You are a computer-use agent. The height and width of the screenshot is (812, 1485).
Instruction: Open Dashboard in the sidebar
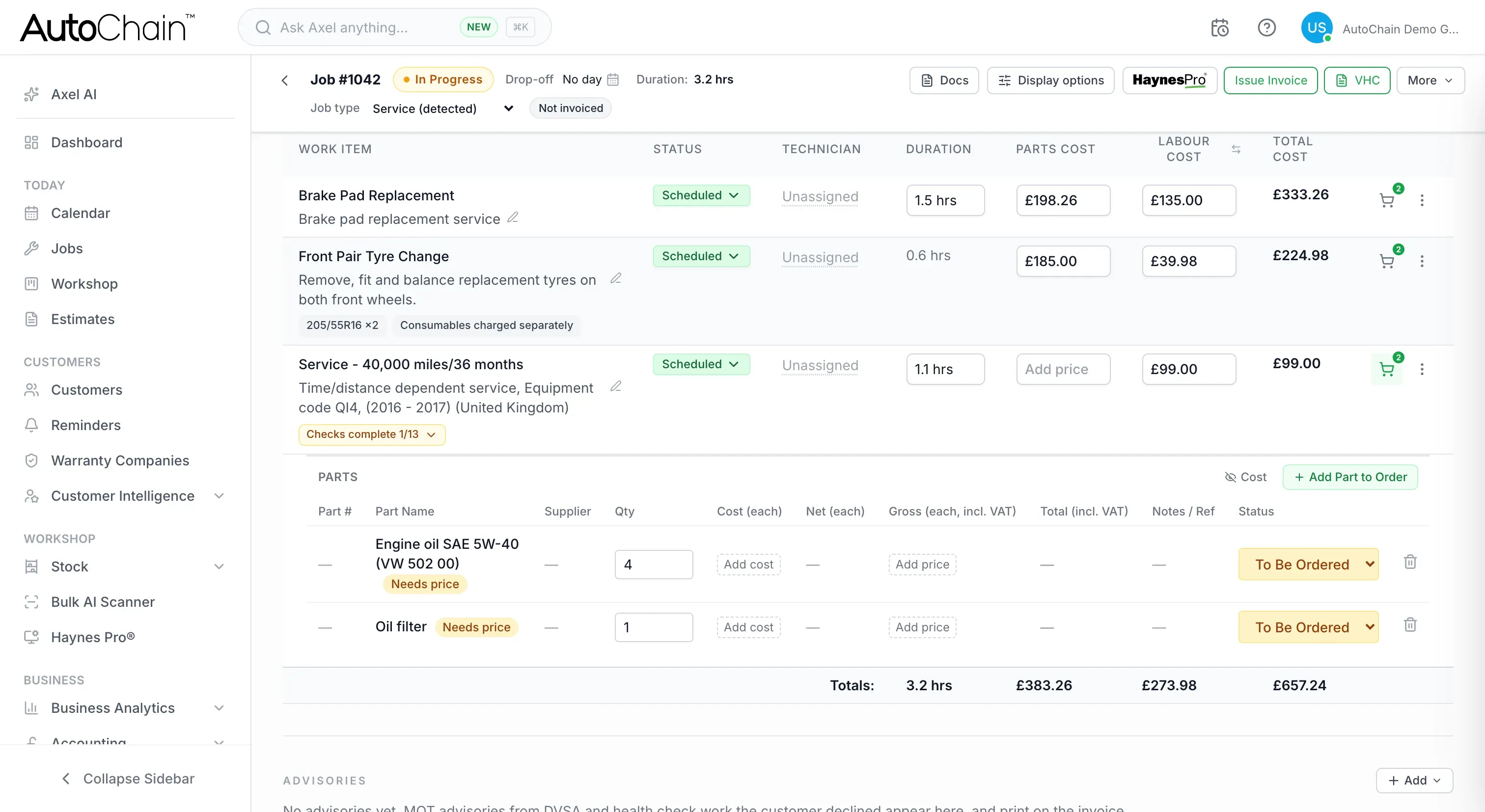pos(86,142)
